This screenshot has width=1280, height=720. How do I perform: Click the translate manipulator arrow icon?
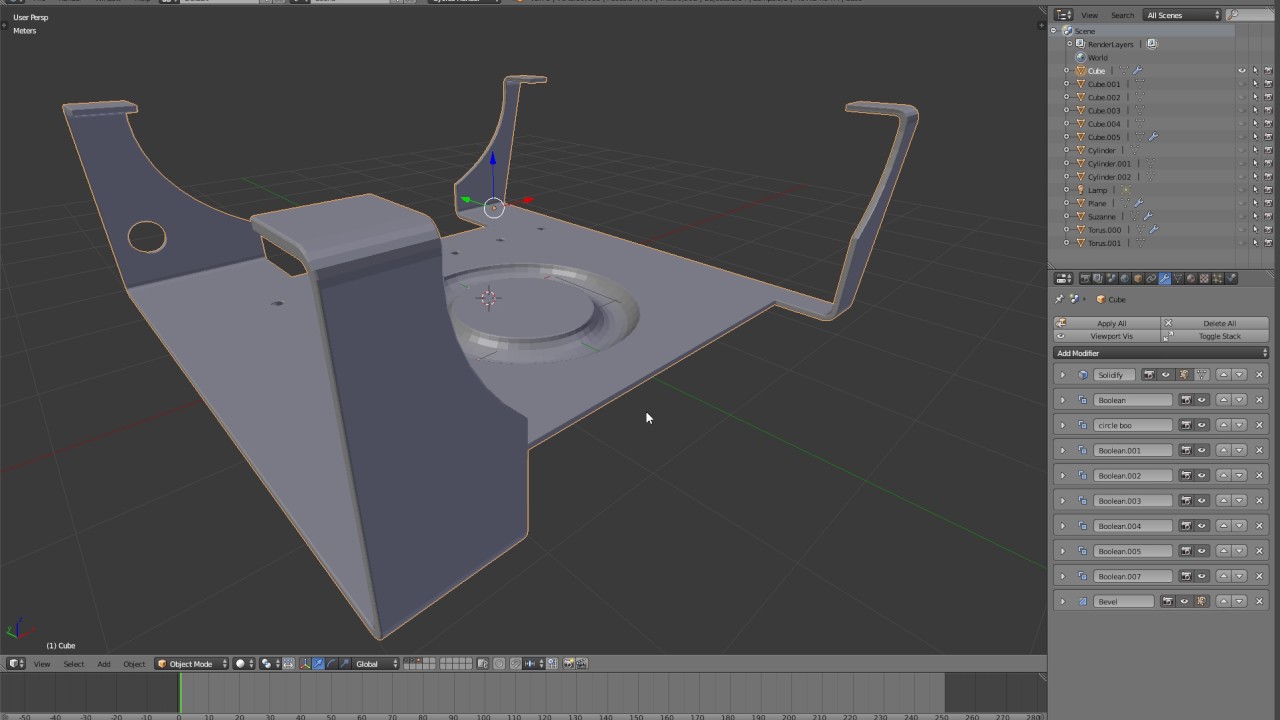click(318, 664)
